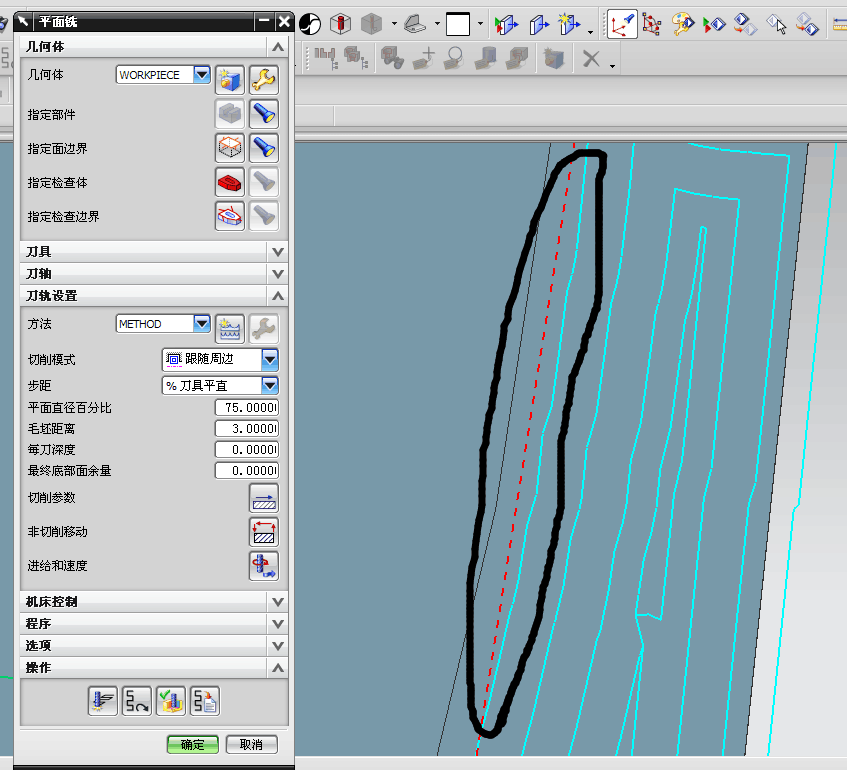Collapse the 刀轨设置 section

coord(278,296)
